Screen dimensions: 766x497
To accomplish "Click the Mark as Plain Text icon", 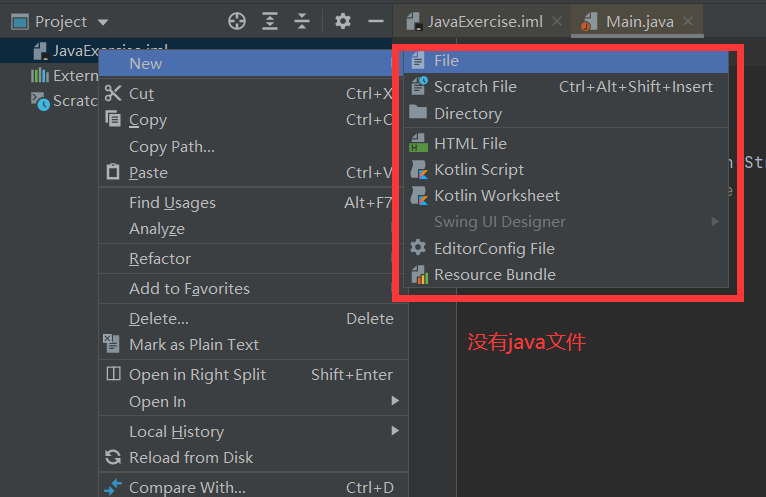I will [x=111, y=344].
